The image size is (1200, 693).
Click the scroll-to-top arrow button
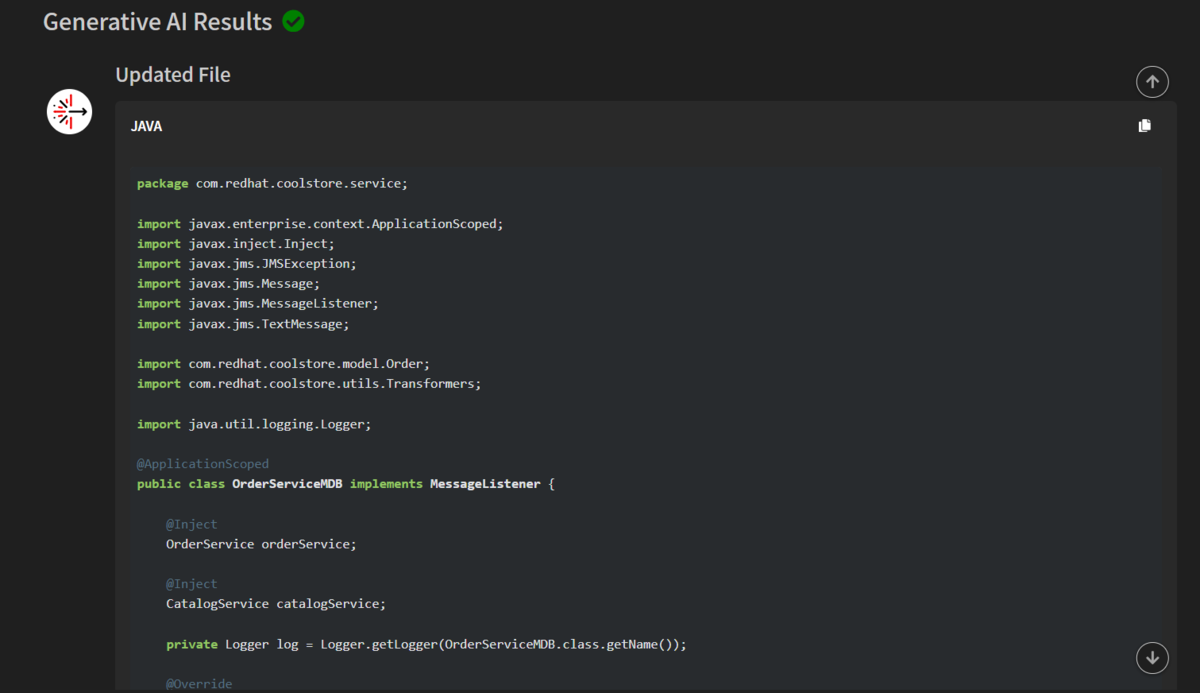point(1152,82)
